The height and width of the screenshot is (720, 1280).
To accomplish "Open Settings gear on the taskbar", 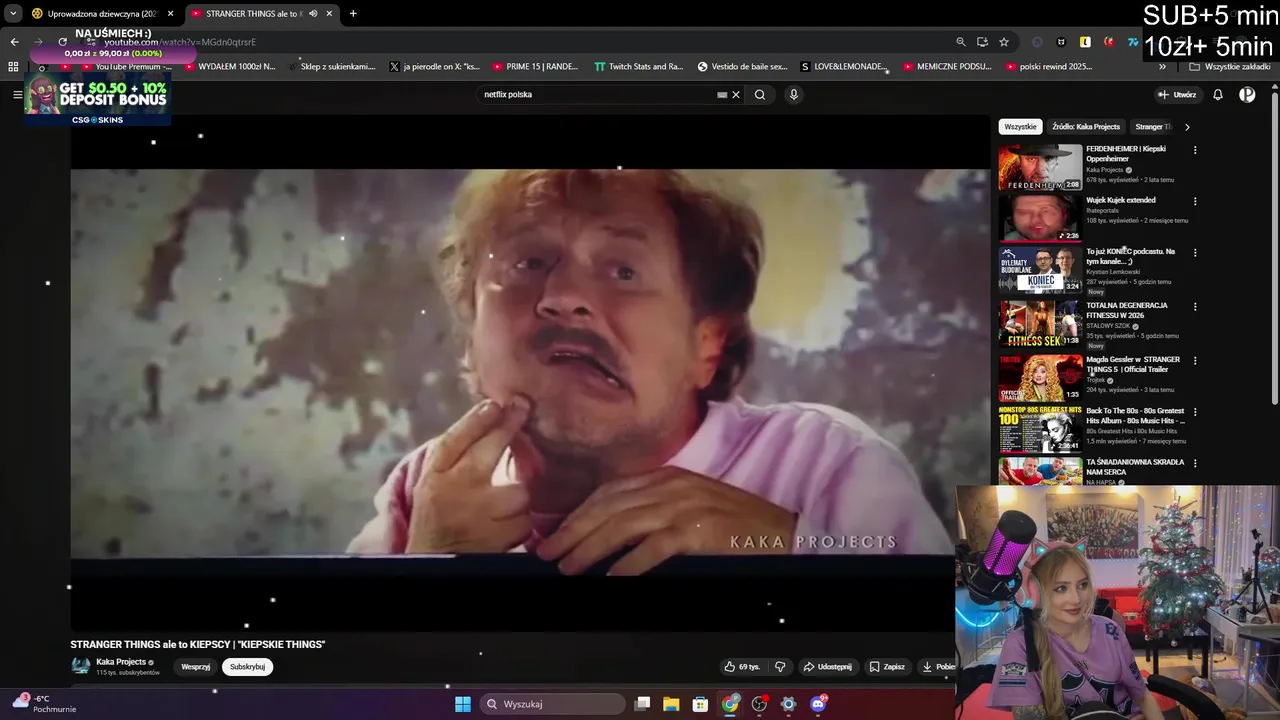I will pos(788,704).
